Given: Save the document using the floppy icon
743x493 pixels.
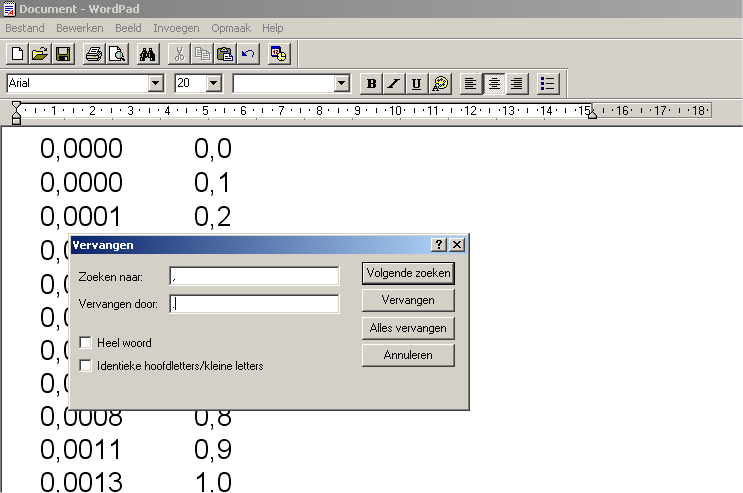Looking at the screenshot, I should point(62,54).
